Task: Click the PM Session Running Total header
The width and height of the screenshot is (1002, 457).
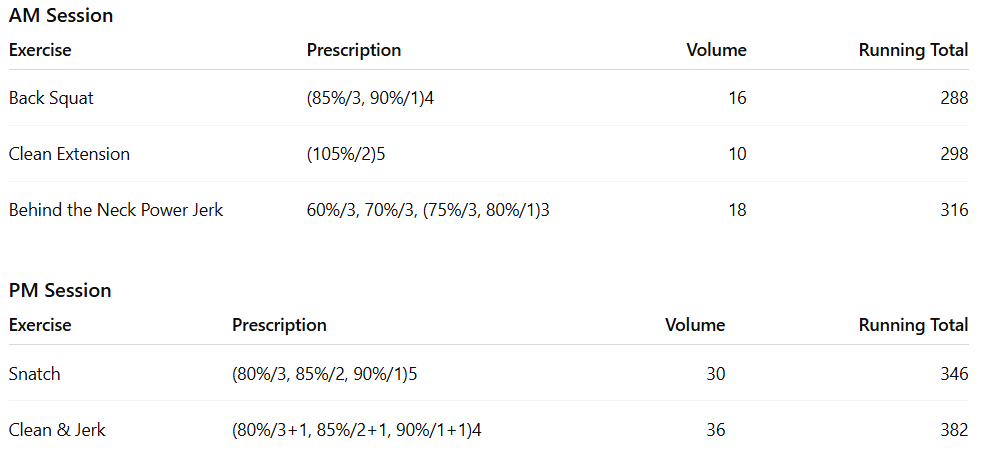Action: (913, 325)
